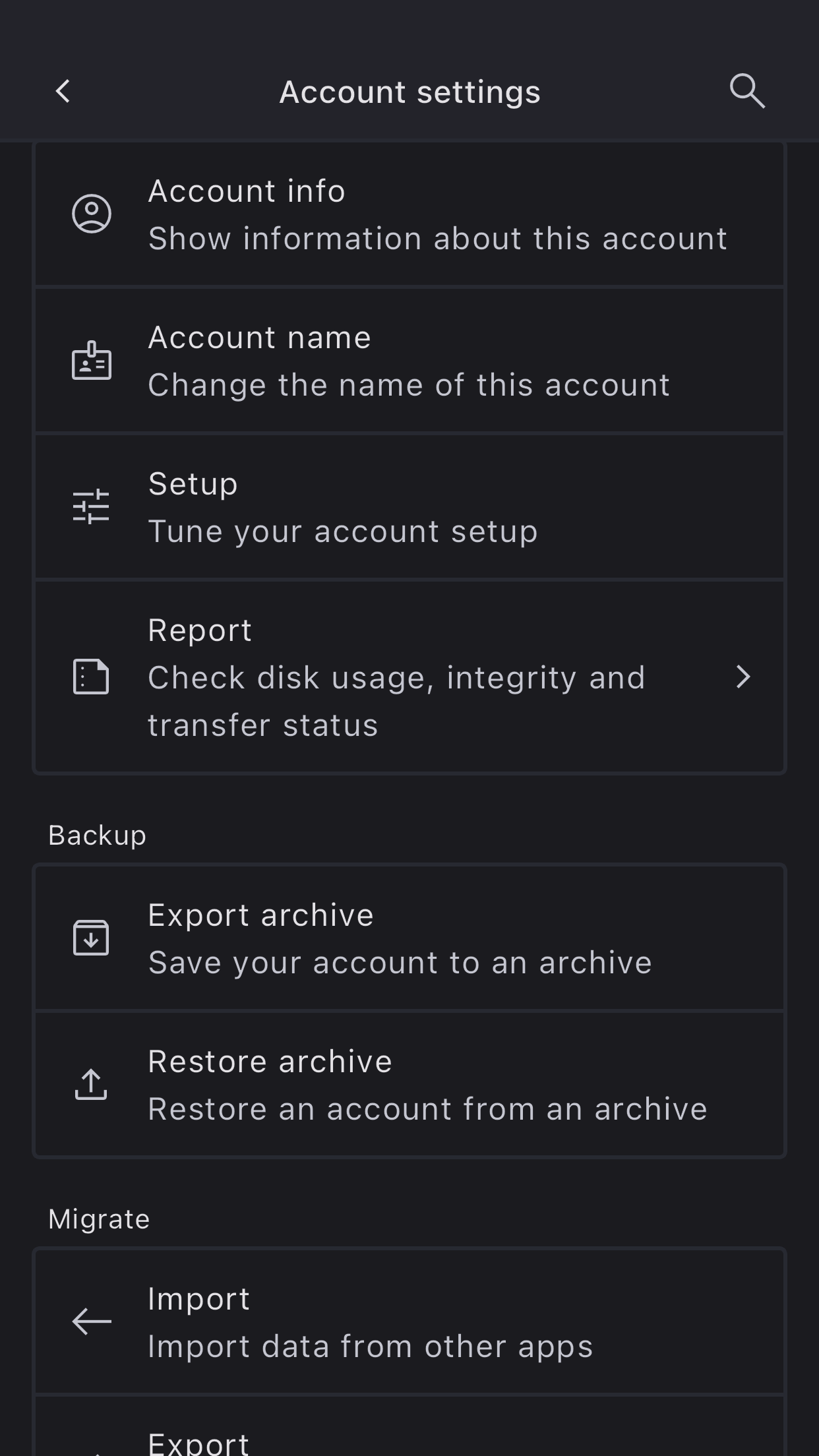Viewport: 819px width, 1456px height.
Task: Click the Export archive box icon
Action: click(x=92, y=938)
